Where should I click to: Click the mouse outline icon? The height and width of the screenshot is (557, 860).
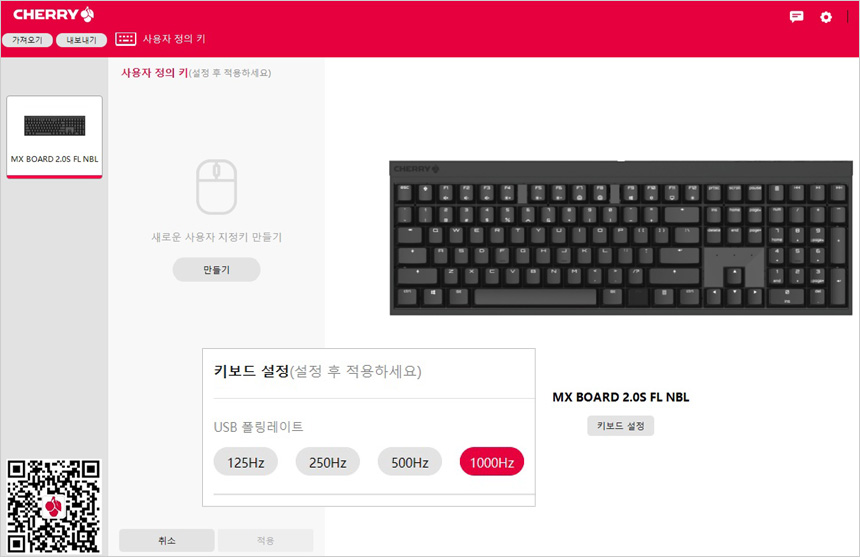pos(217,186)
